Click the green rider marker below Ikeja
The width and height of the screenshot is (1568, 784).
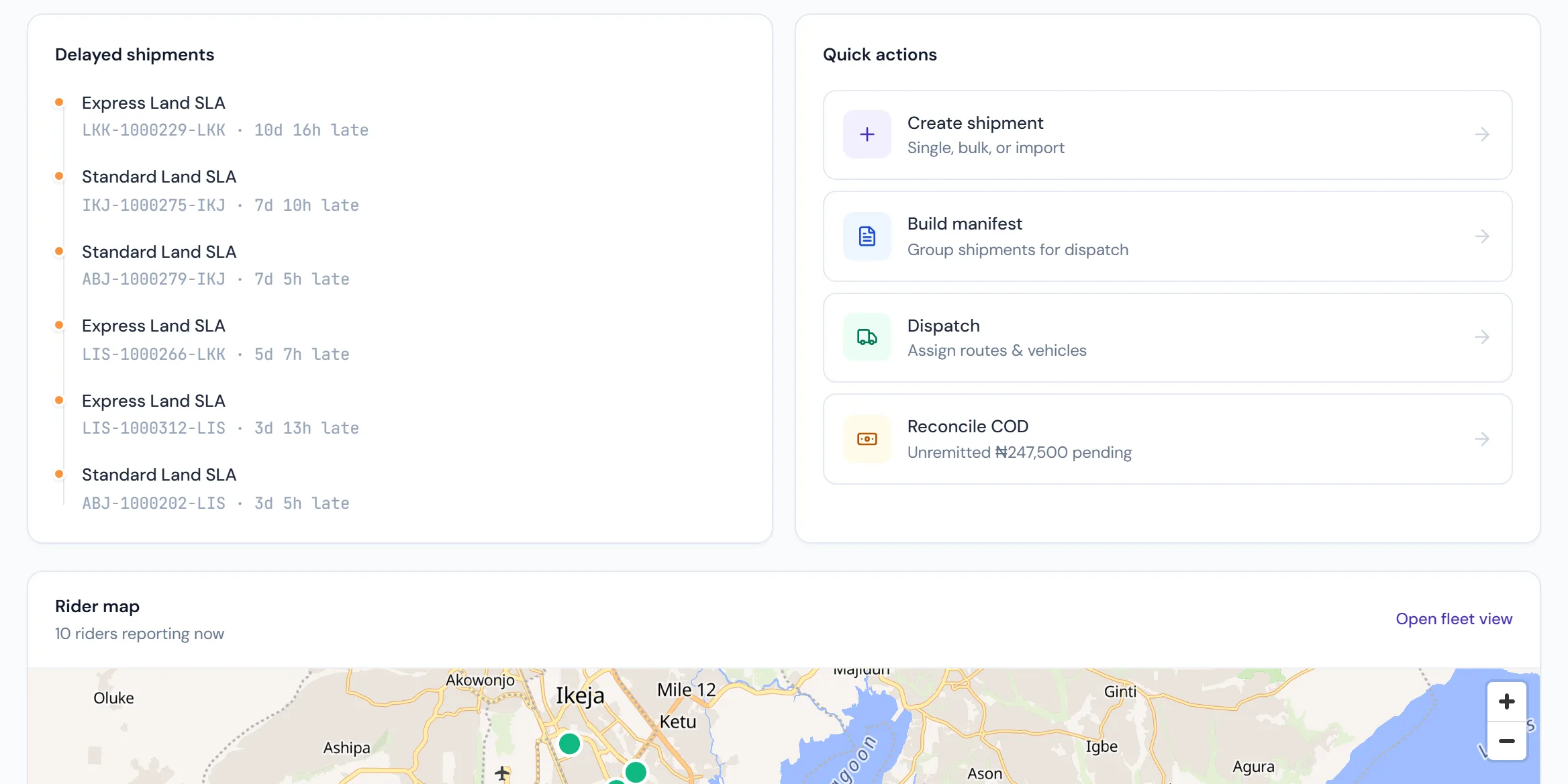click(x=569, y=744)
